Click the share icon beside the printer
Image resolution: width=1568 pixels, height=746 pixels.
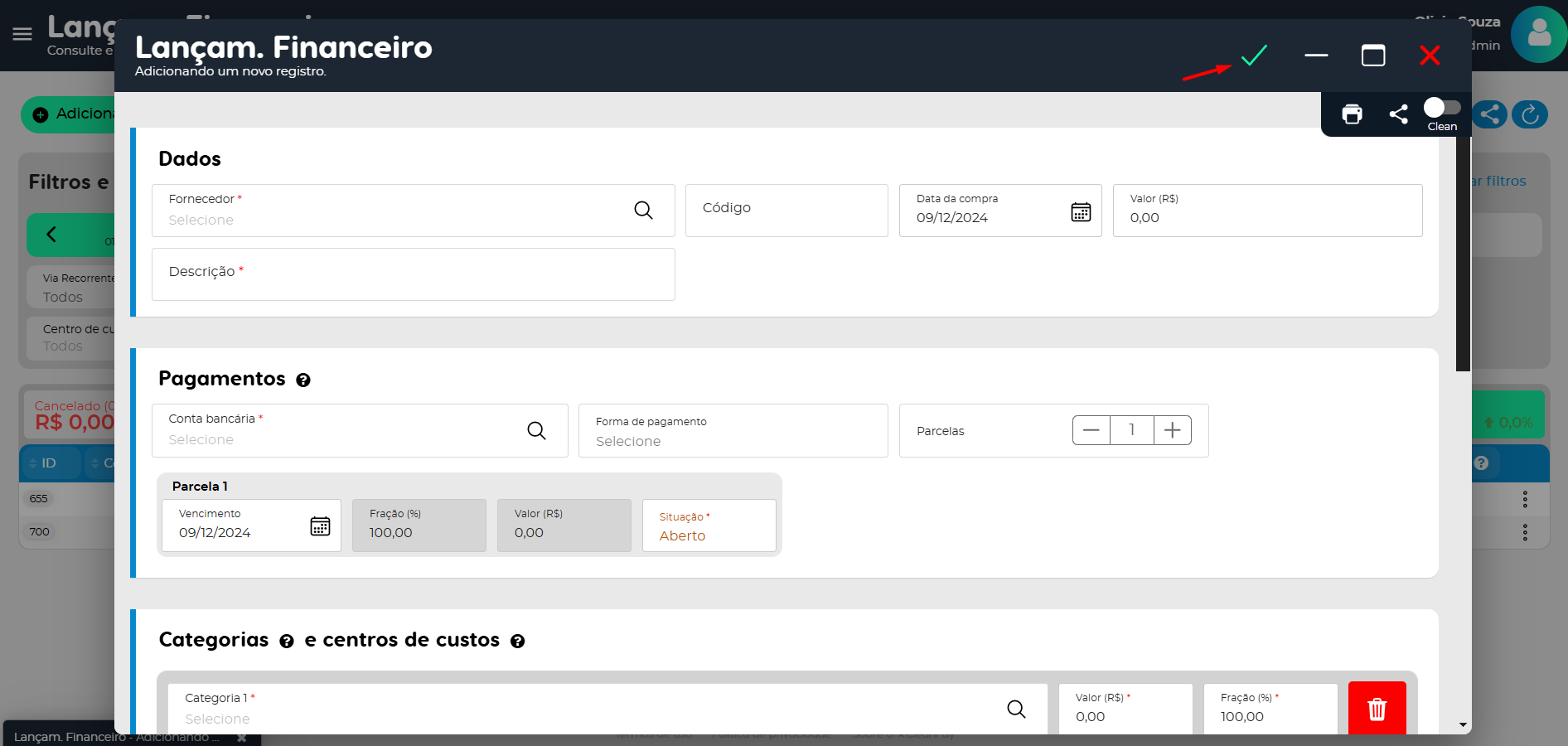click(x=1398, y=114)
